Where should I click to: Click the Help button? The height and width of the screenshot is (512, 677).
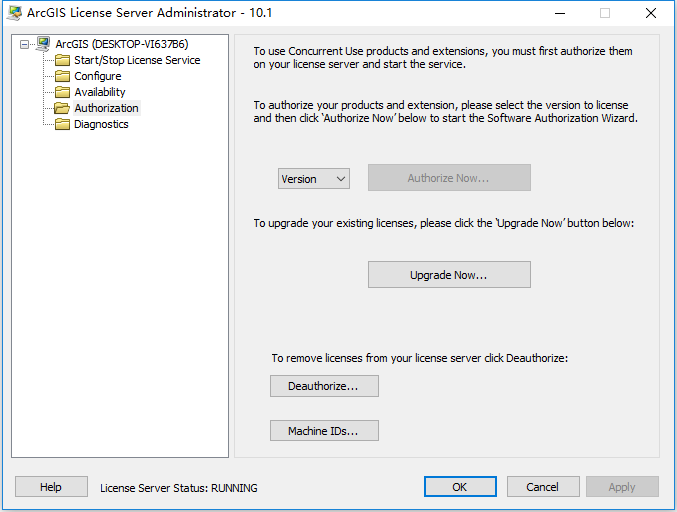click(x=51, y=487)
